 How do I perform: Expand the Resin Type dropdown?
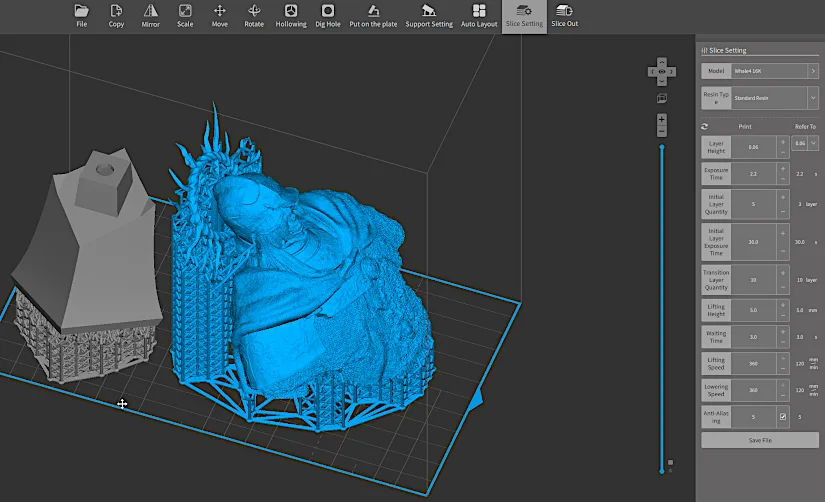pyautogui.click(x=813, y=98)
